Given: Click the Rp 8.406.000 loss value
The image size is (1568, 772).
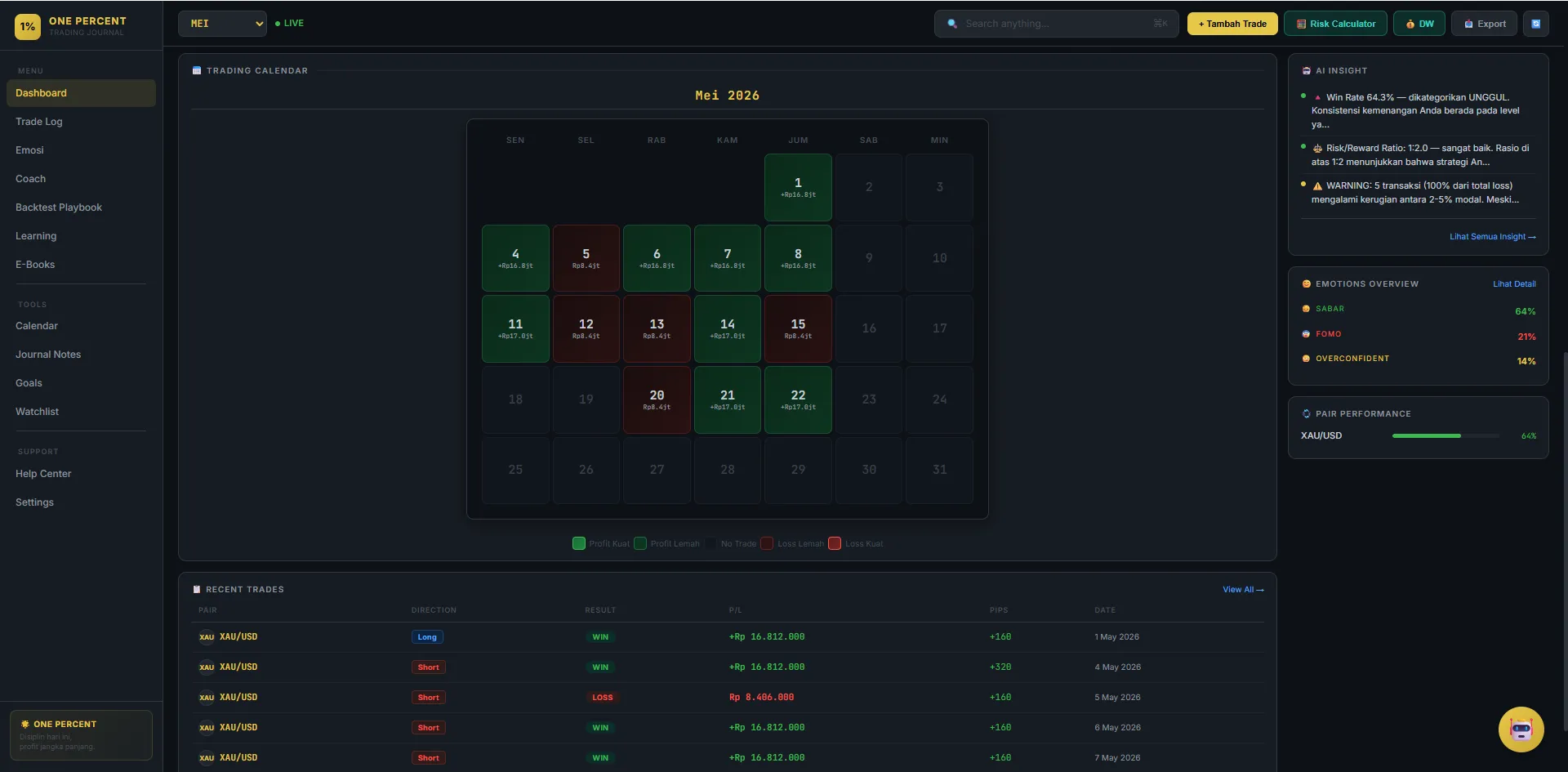Looking at the screenshot, I should pos(761,698).
